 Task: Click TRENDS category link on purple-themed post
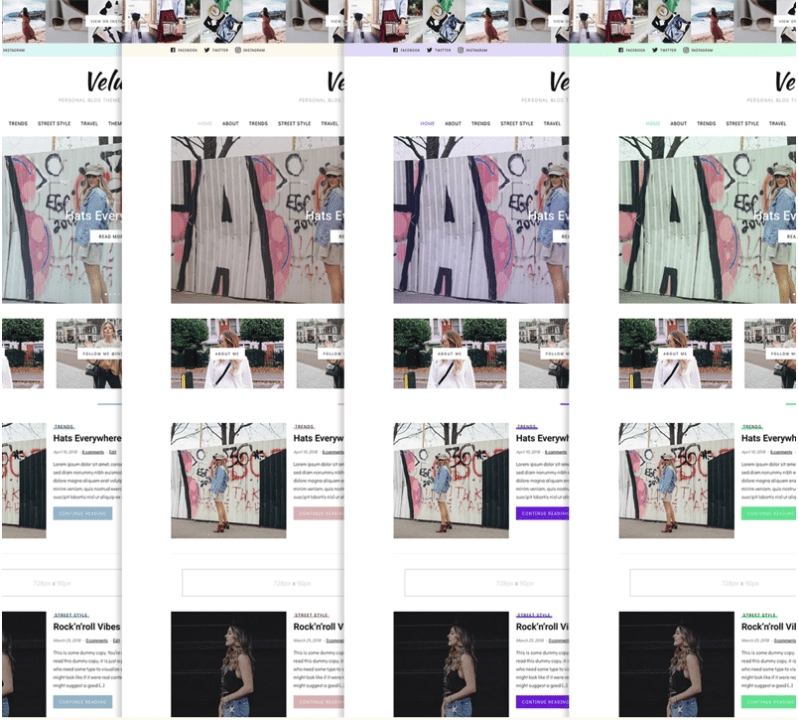pos(526,427)
